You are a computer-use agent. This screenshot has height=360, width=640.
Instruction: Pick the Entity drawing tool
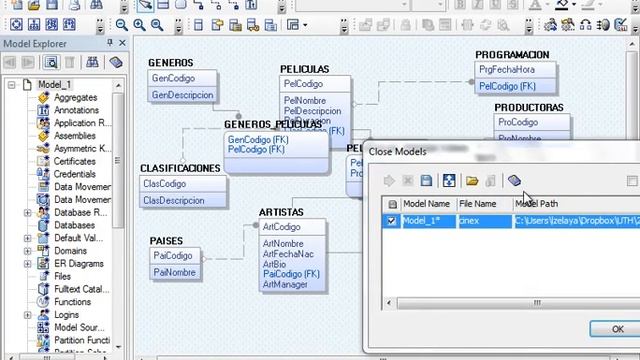[163, 5]
